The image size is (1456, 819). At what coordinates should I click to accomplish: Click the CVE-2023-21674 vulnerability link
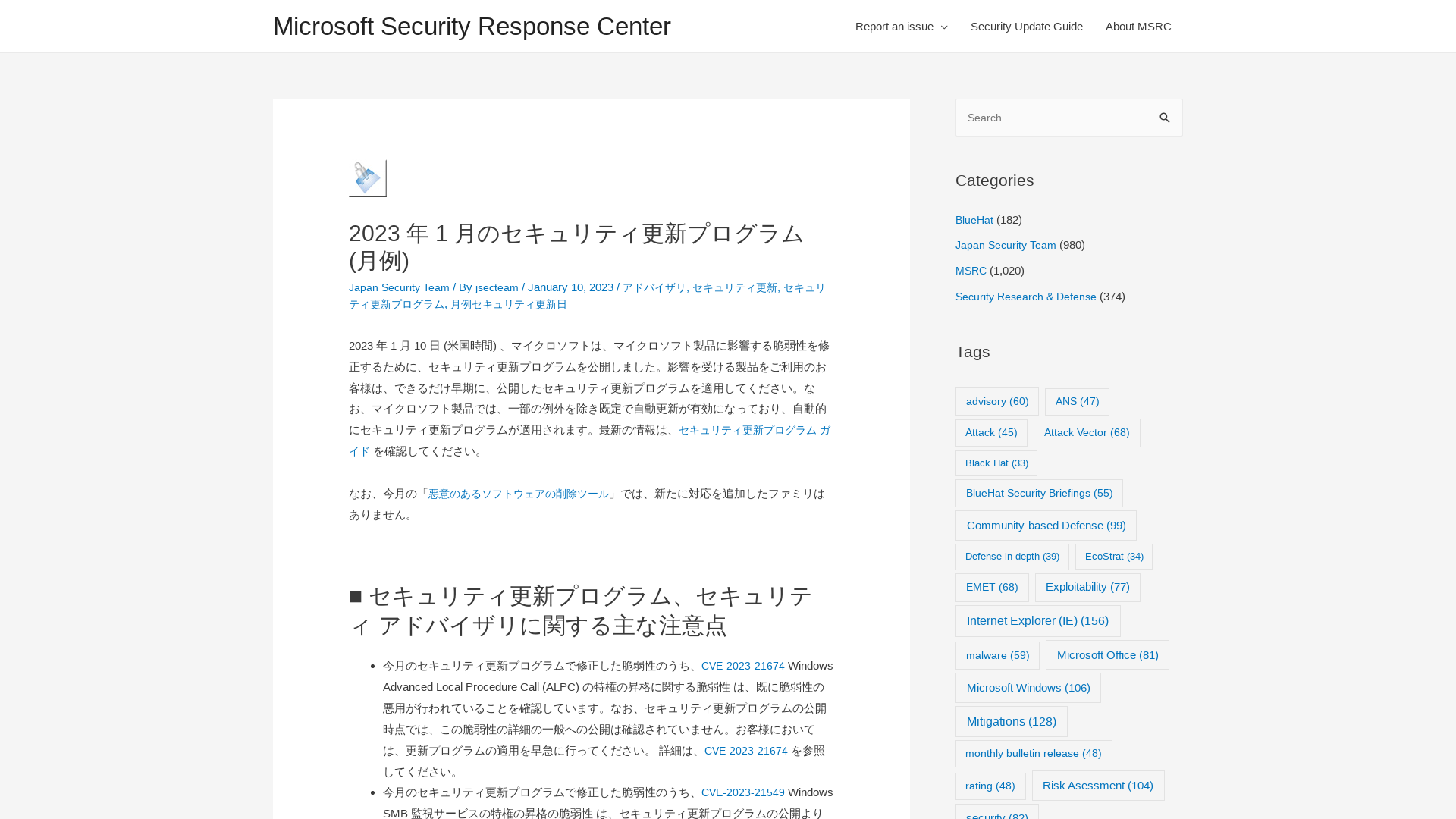pyautogui.click(x=743, y=665)
